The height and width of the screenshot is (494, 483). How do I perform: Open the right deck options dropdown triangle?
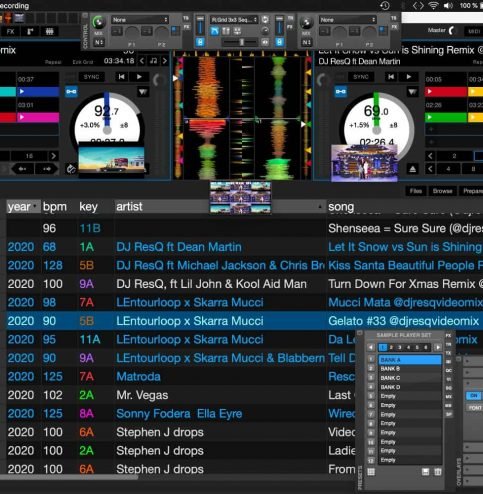pyautogui.click(x=413, y=91)
